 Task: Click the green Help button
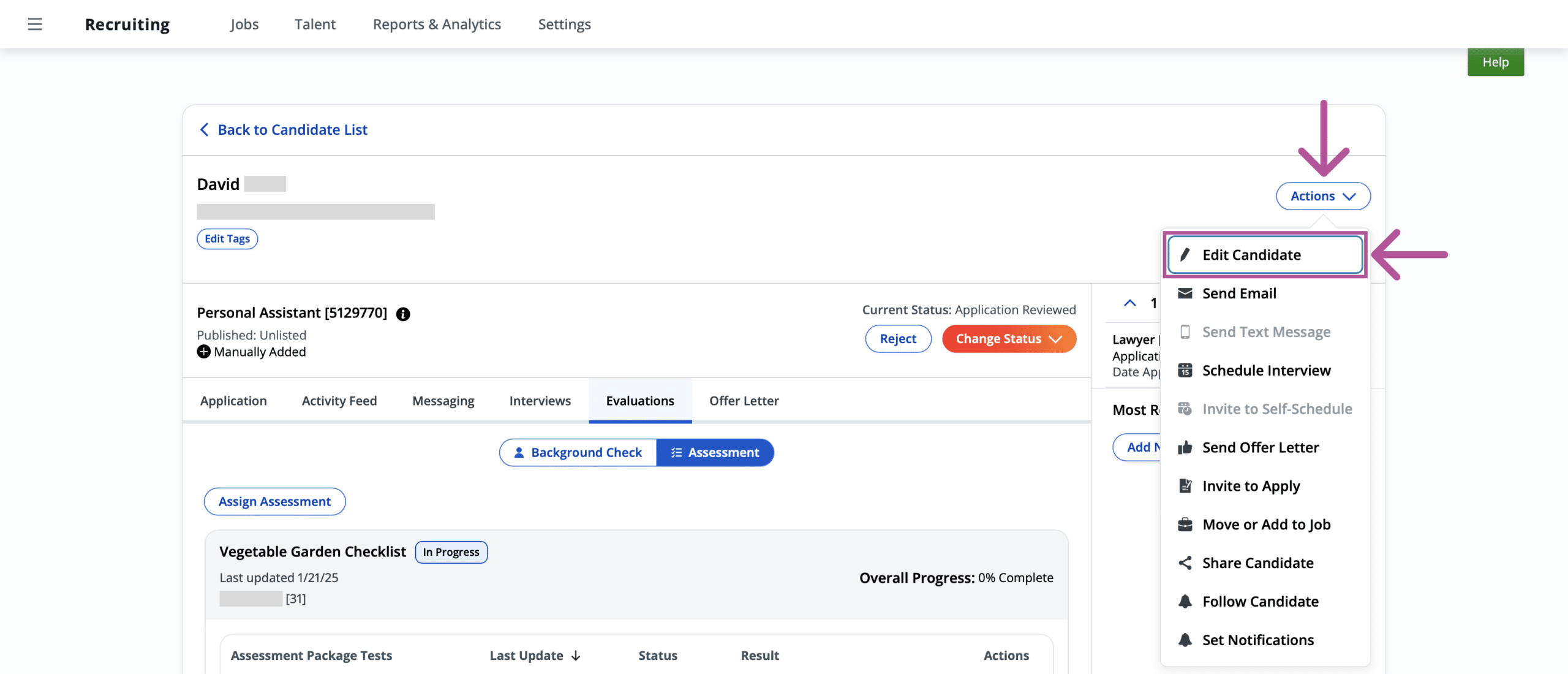coord(1495,62)
